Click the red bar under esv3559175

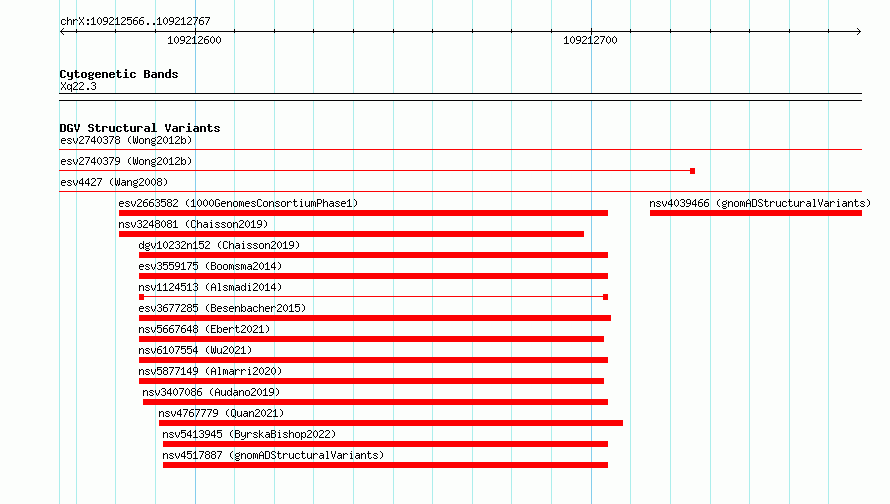point(373,276)
